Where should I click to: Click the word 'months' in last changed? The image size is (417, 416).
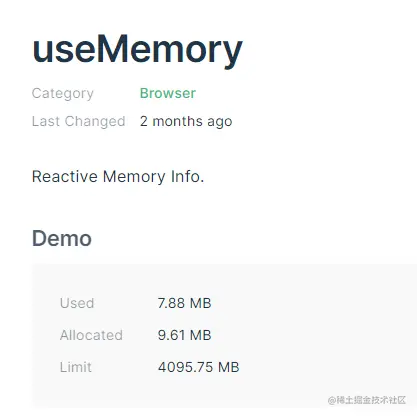pyautogui.click(x=178, y=121)
